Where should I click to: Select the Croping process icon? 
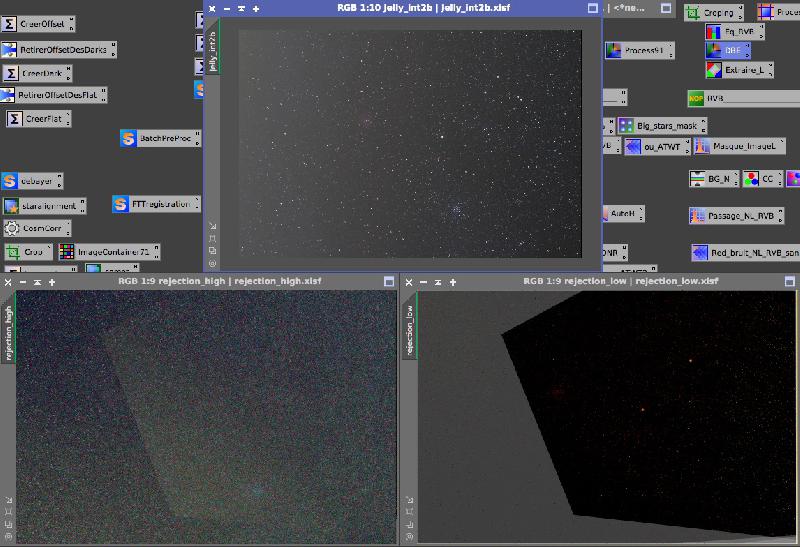(x=714, y=13)
